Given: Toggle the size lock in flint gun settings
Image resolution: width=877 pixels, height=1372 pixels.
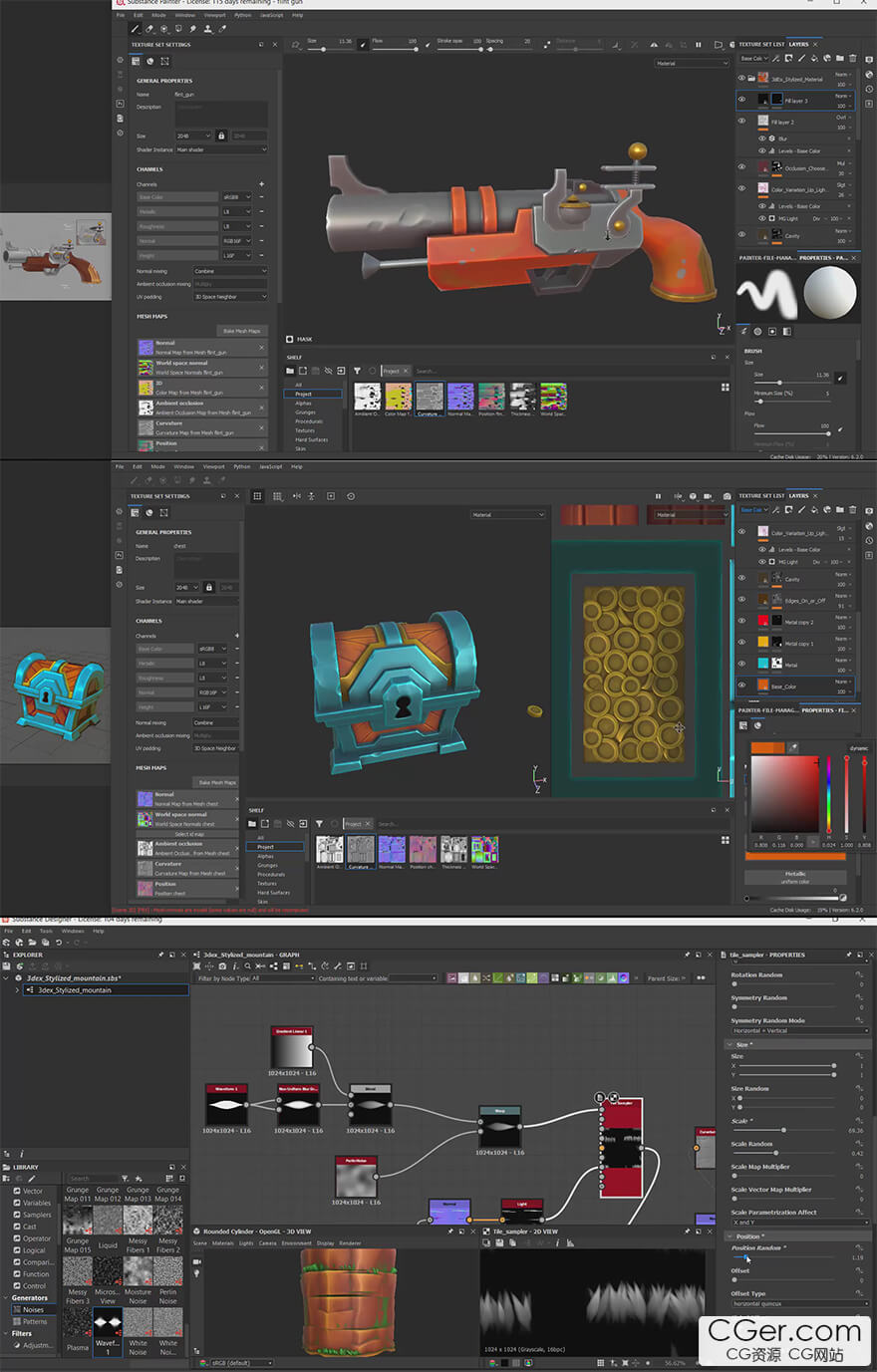Looking at the screenshot, I should pos(221,136).
